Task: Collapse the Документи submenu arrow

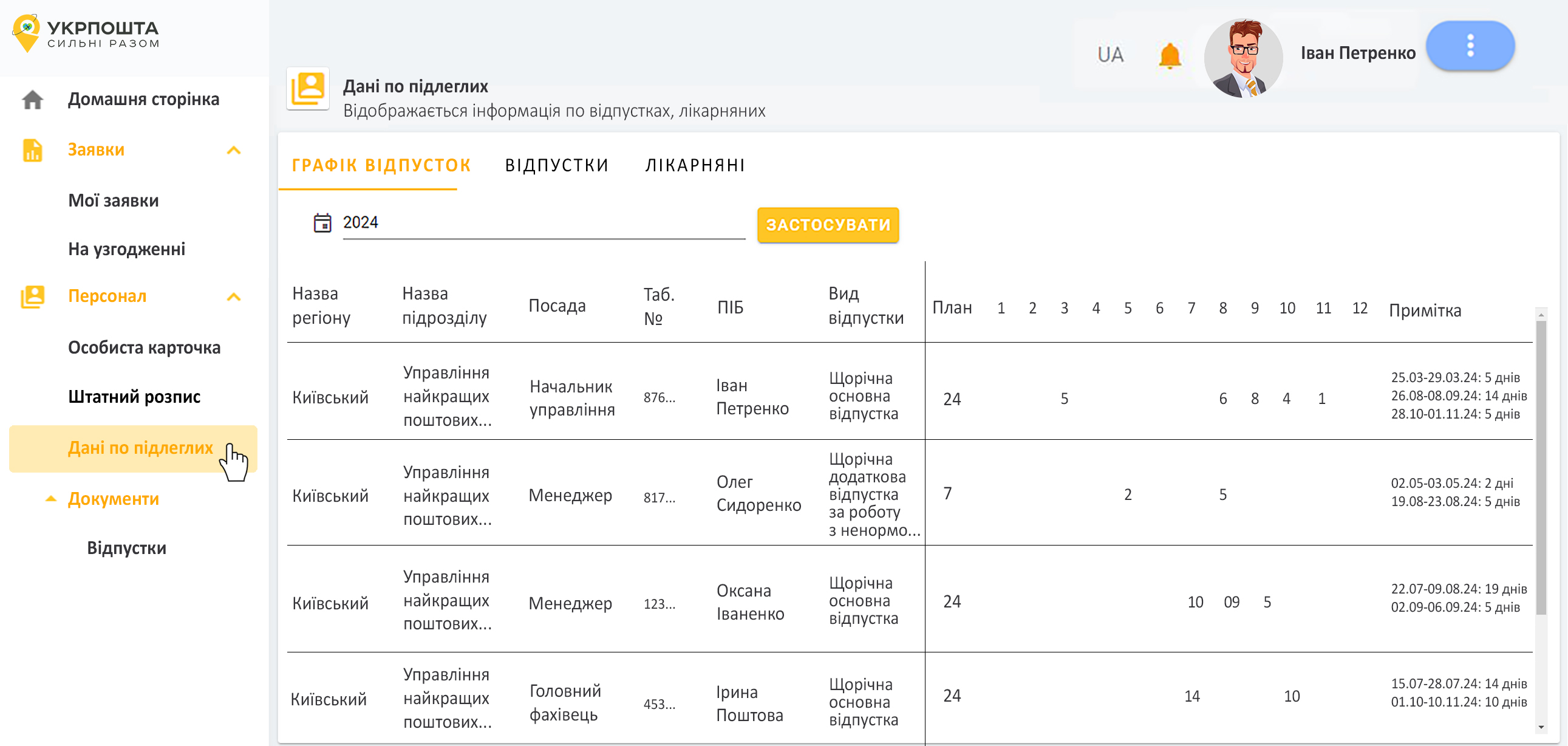Action: click(x=51, y=499)
